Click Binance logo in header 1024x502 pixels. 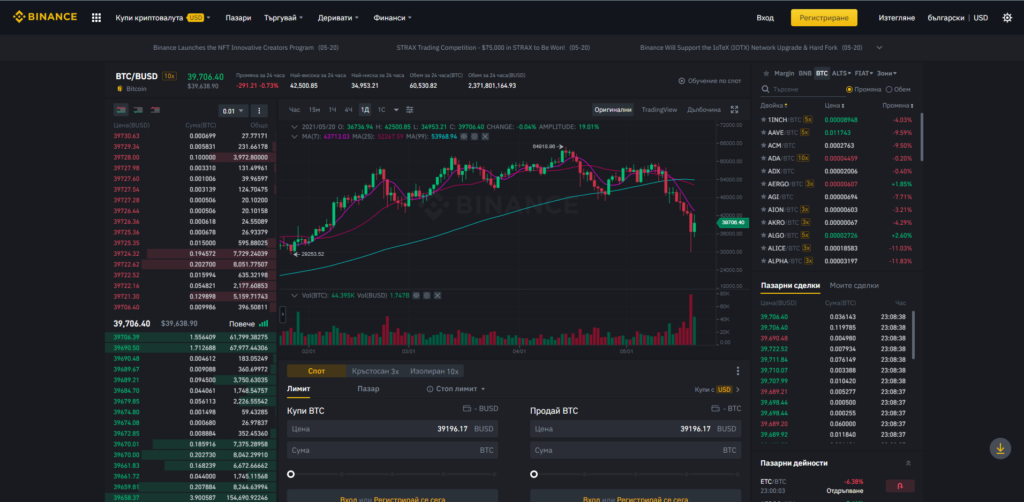[x=45, y=17]
